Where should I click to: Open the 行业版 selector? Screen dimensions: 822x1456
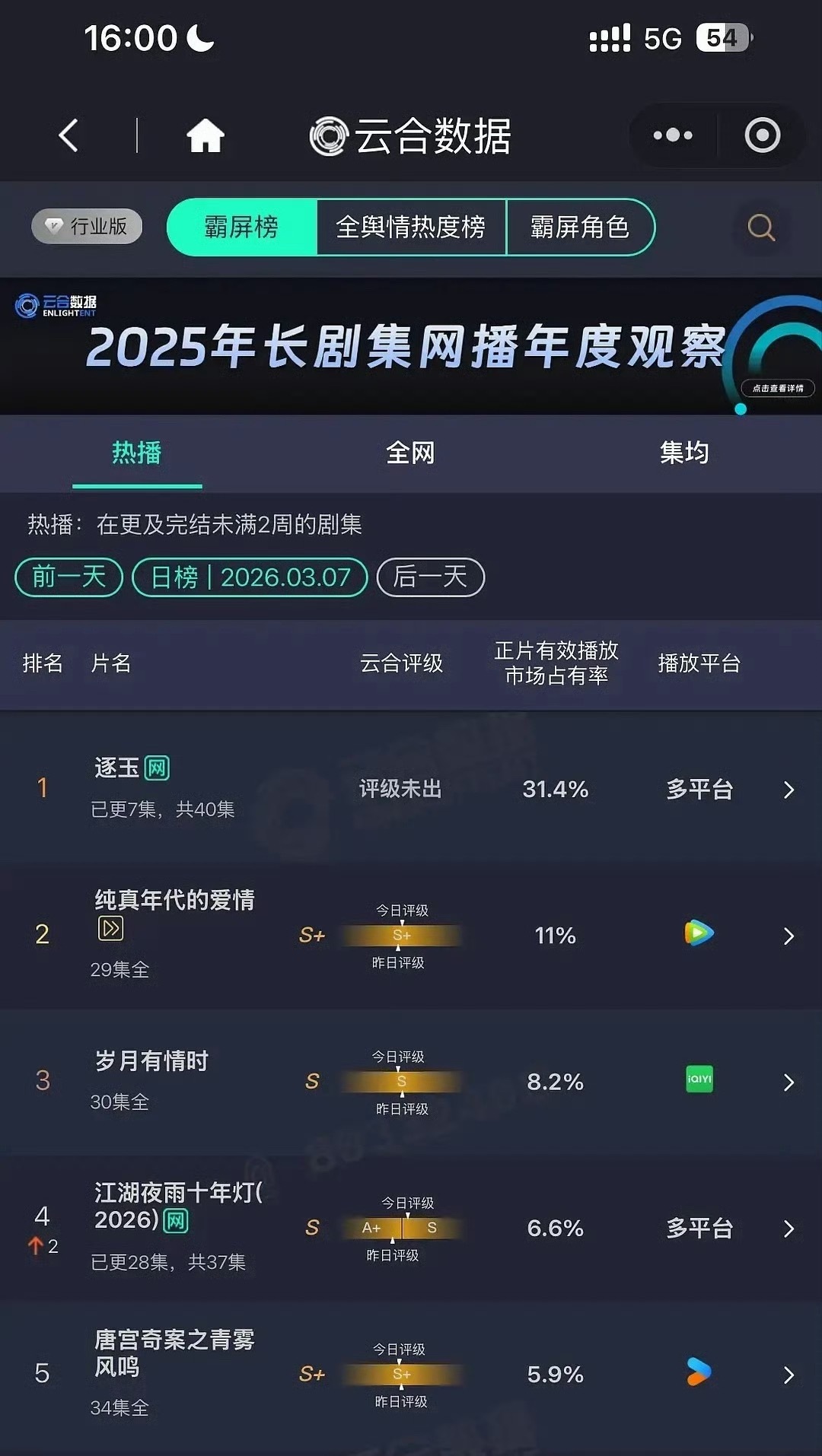(86, 227)
